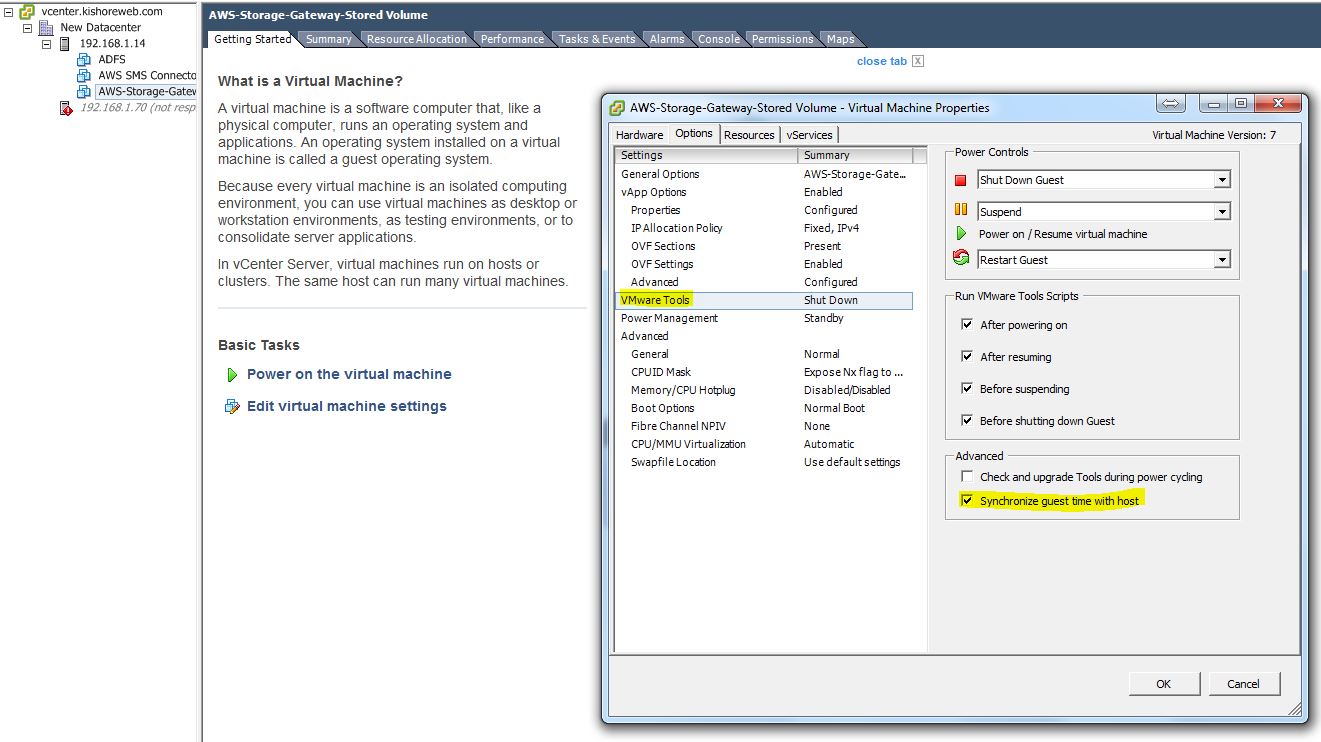Click the orange Suspend pause icon

pos(961,211)
